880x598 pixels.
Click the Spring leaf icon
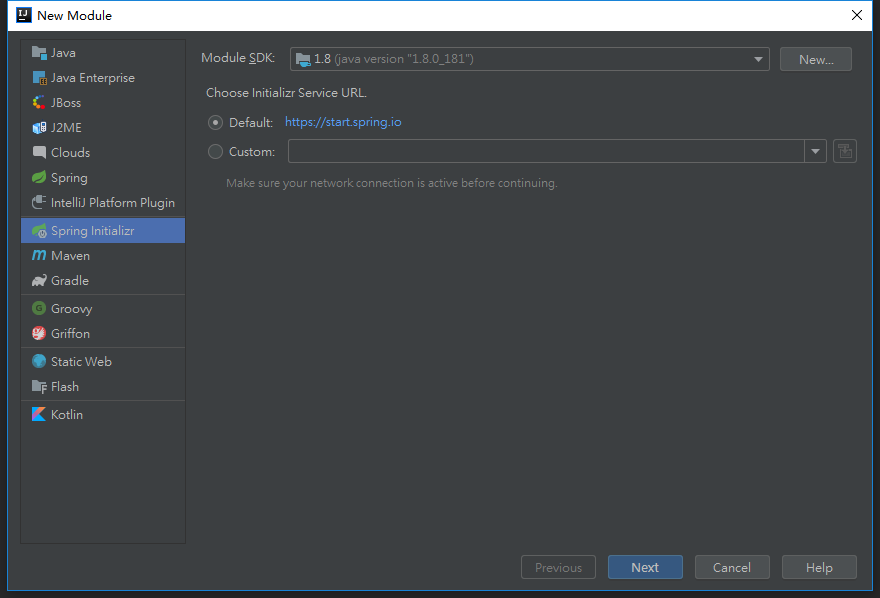39,178
